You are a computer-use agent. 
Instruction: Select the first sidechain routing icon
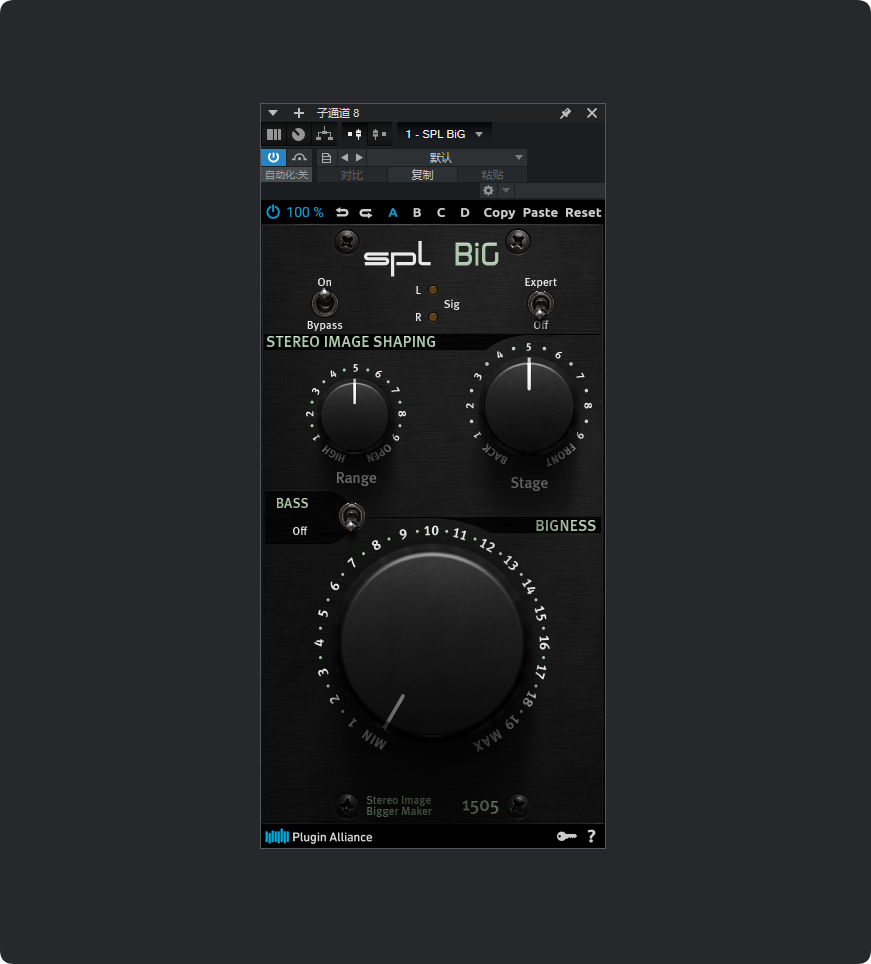[x=355, y=134]
